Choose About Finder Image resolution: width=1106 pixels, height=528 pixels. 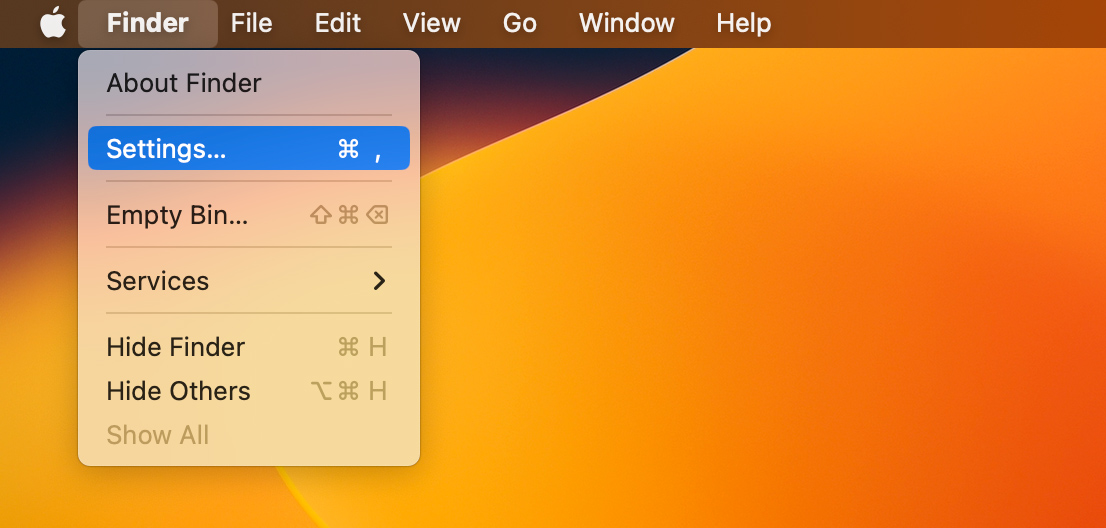[x=249, y=83]
